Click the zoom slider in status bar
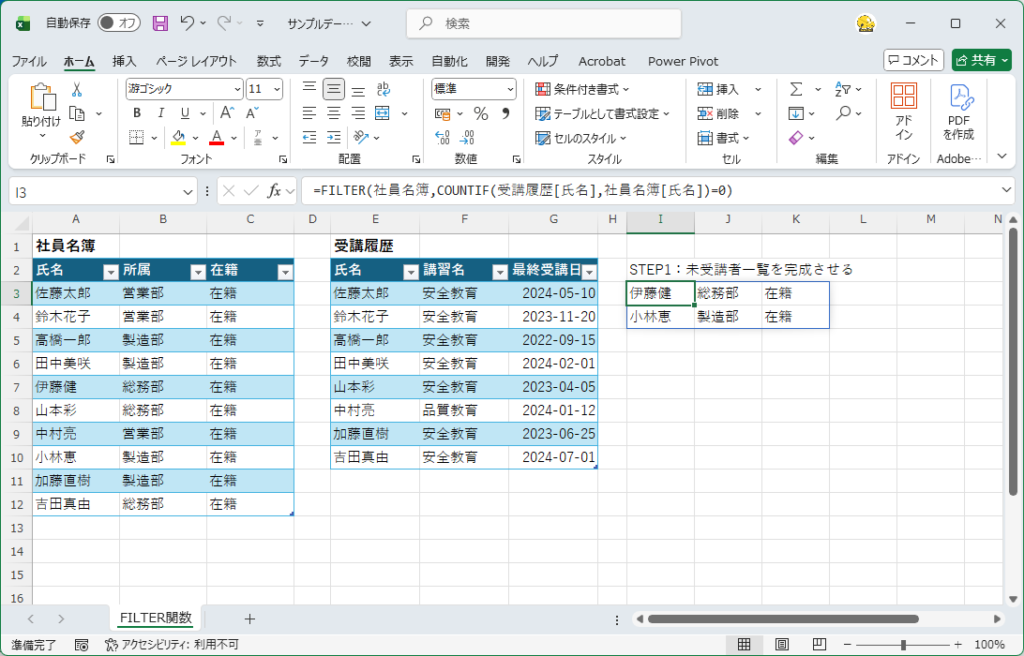1024x656 pixels. (903, 645)
